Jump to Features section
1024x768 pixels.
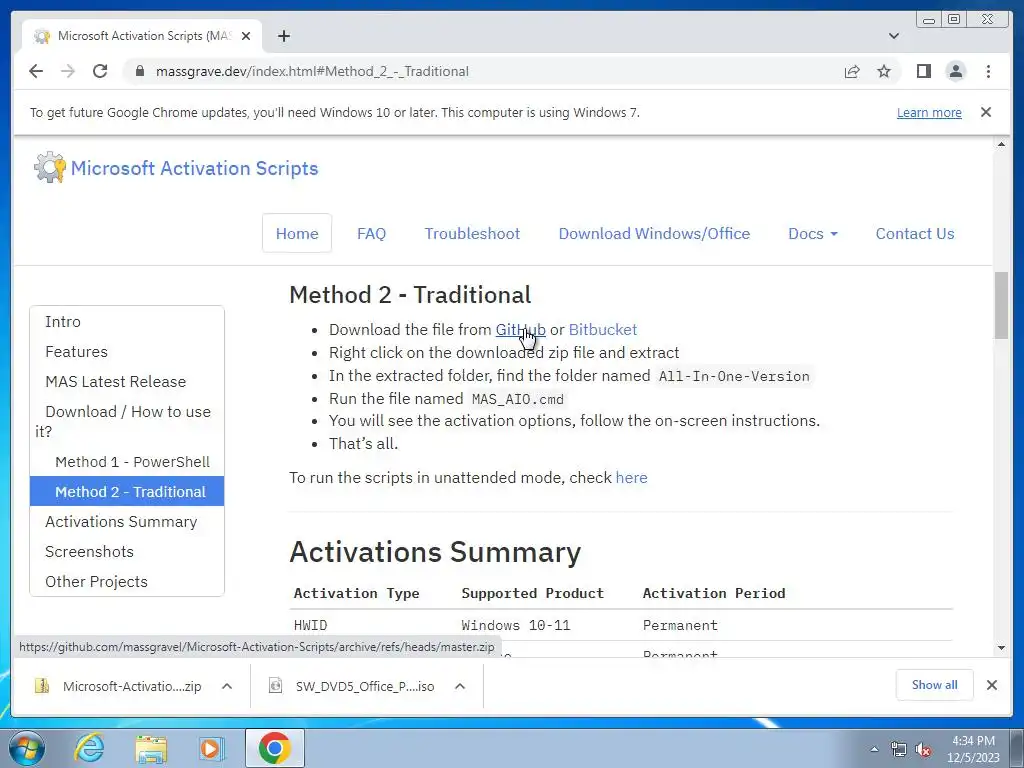[x=76, y=351]
